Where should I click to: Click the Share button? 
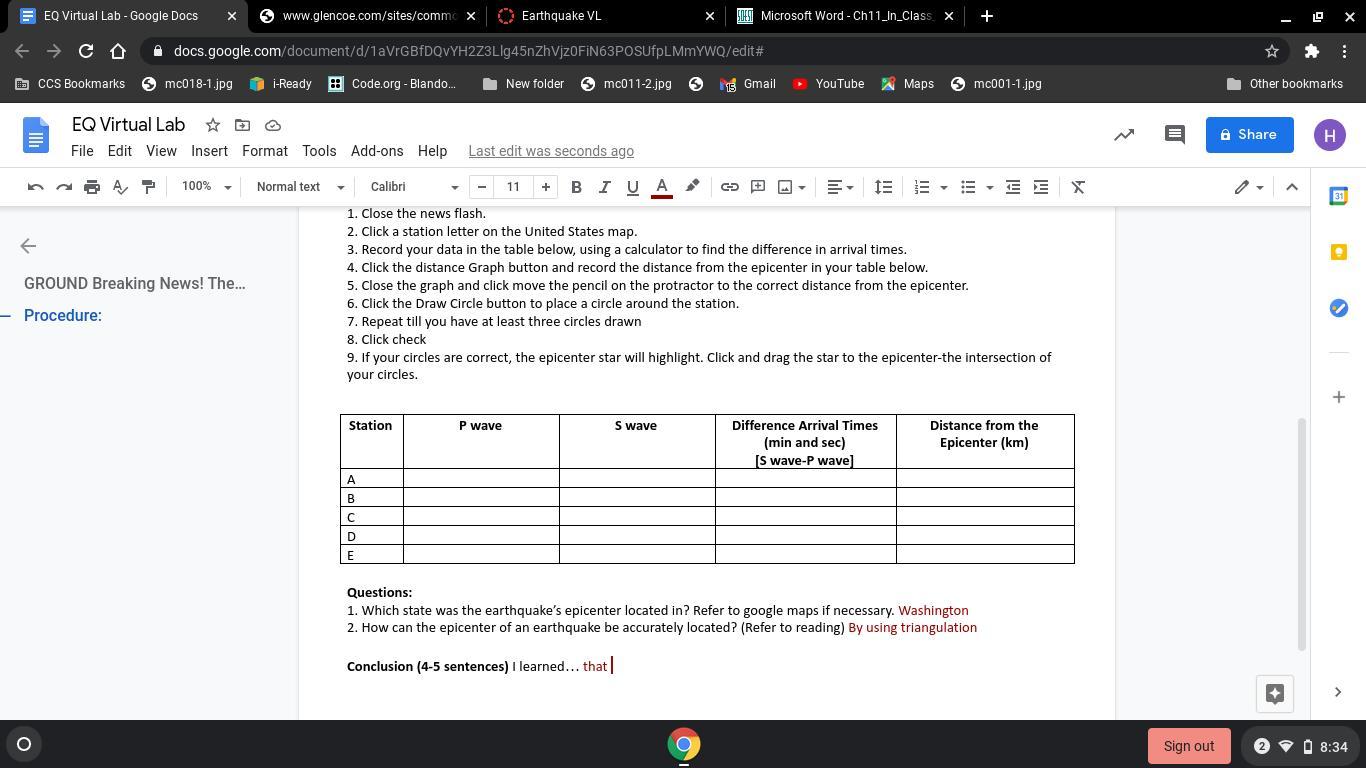pyautogui.click(x=1249, y=135)
